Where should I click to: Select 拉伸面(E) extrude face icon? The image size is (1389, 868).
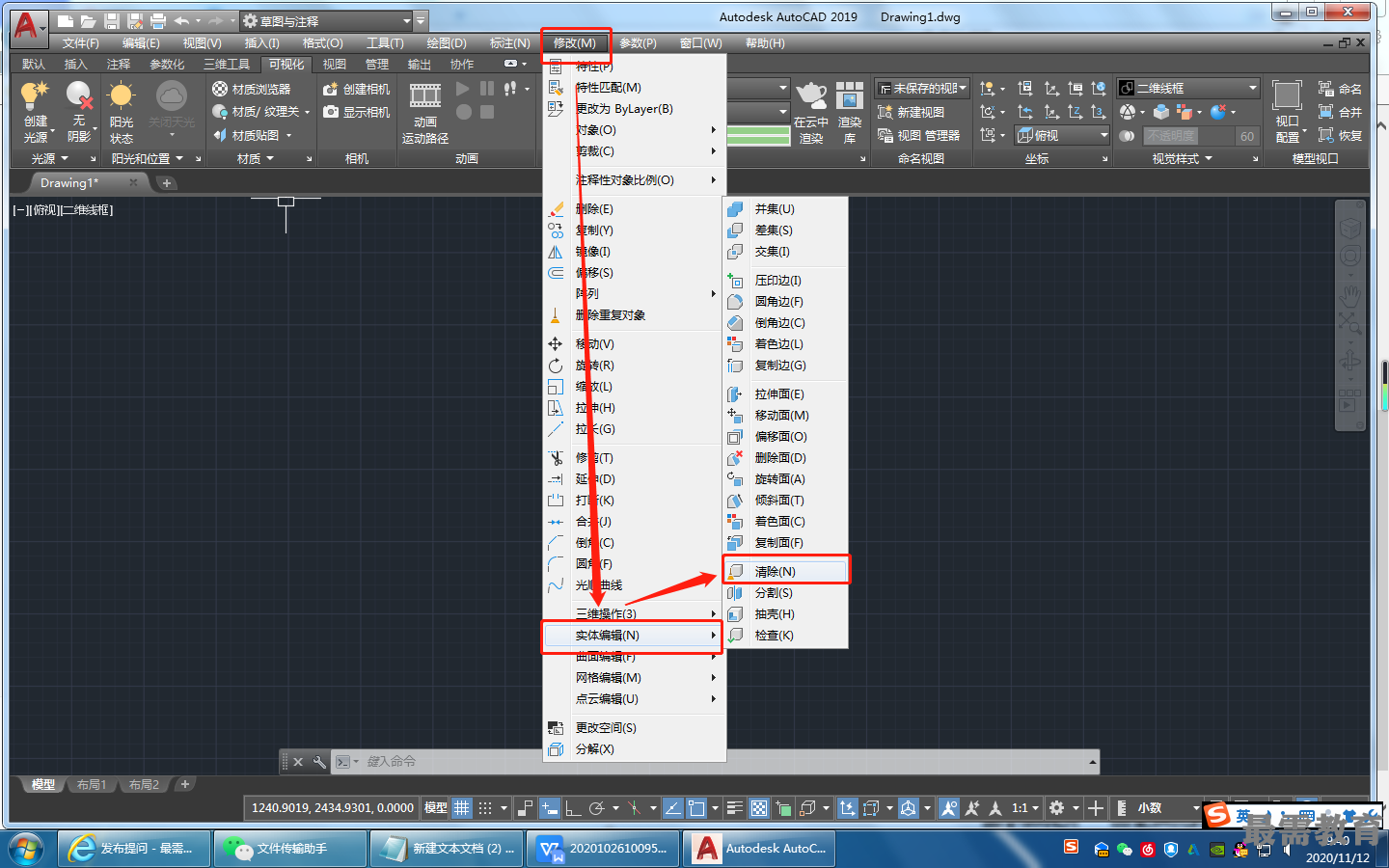(x=735, y=393)
